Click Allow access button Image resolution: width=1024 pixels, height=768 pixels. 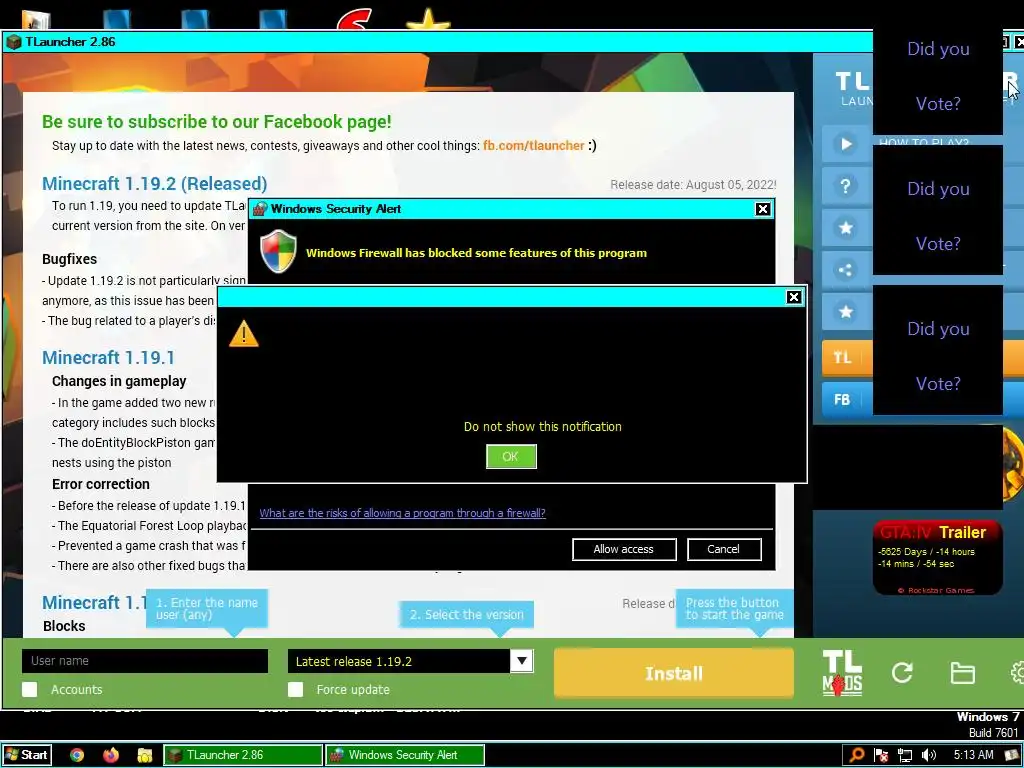[624, 549]
